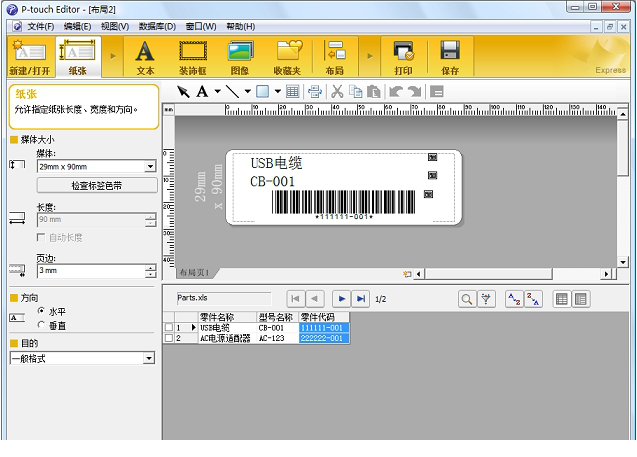This screenshot has height=457, width=637.
Task: Expand the arrow after 布局 button
Action: (x=370, y=56)
